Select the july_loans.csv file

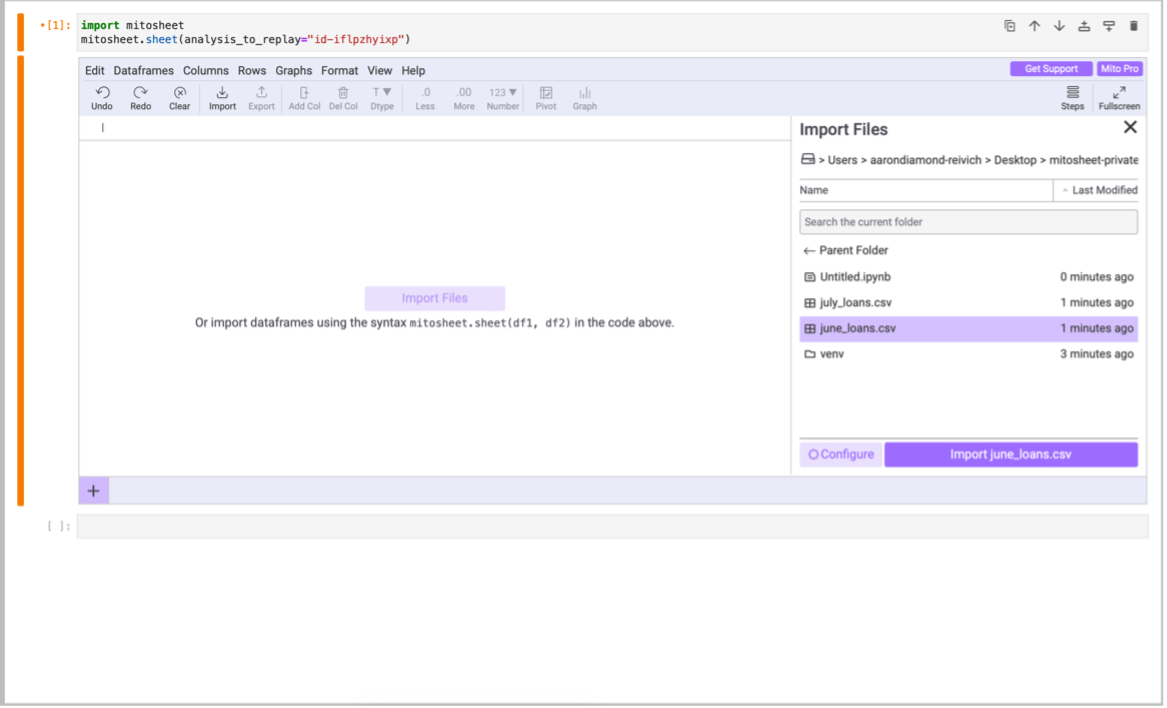[855, 303]
